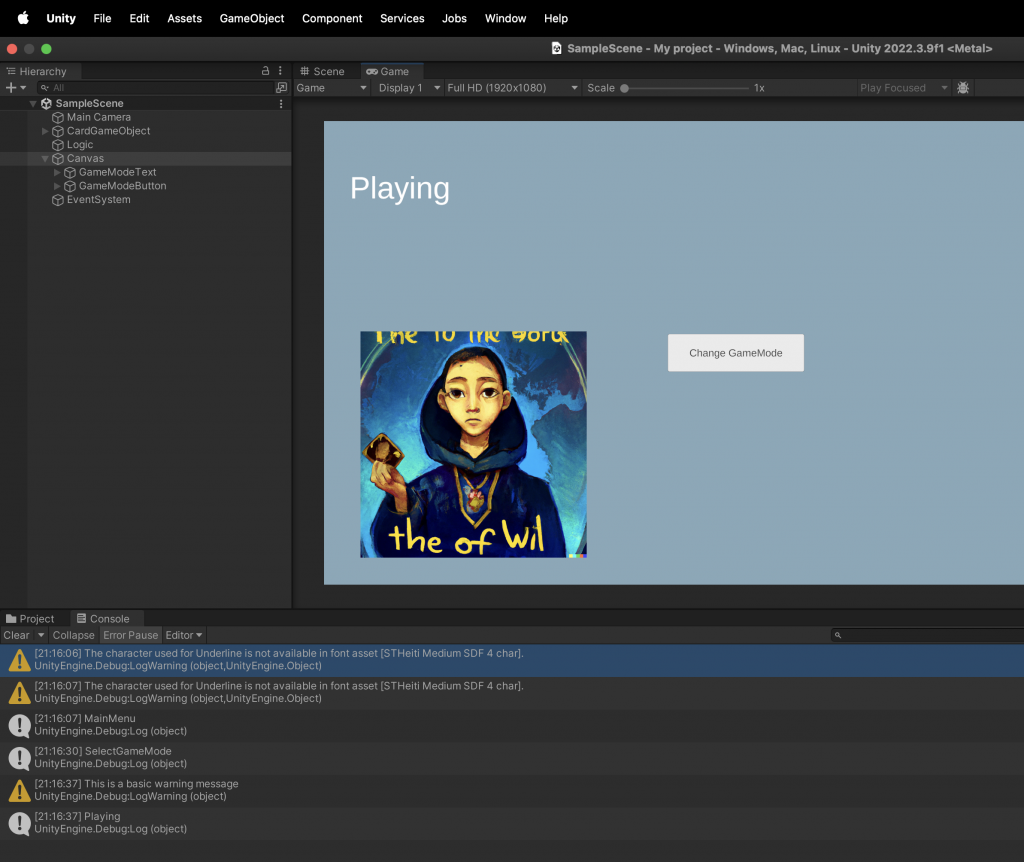Click the Main Camera cube icon

pyautogui.click(x=57, y=118)
